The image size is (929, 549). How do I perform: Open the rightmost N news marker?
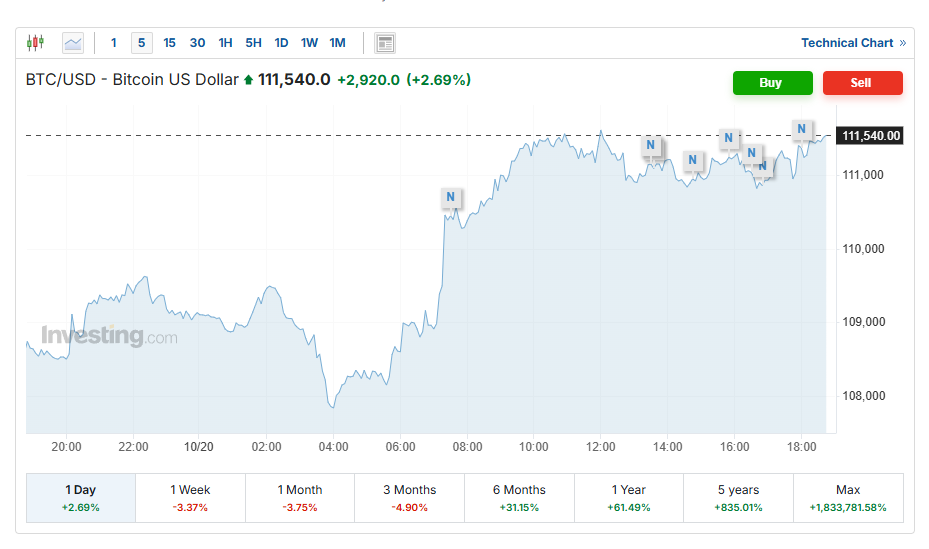[801, 129]
